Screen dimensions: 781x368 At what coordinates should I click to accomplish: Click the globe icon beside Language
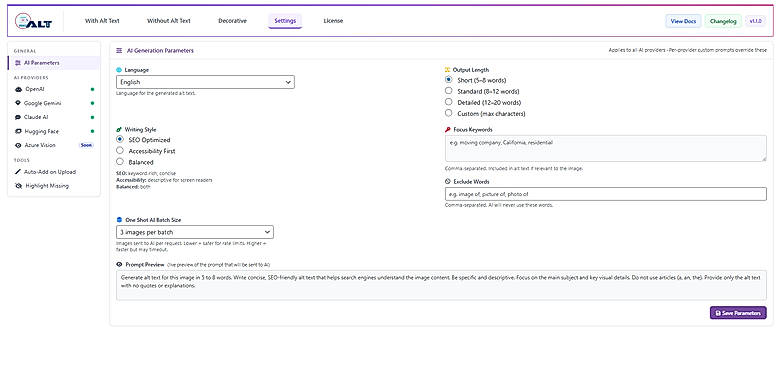point(119,70)
